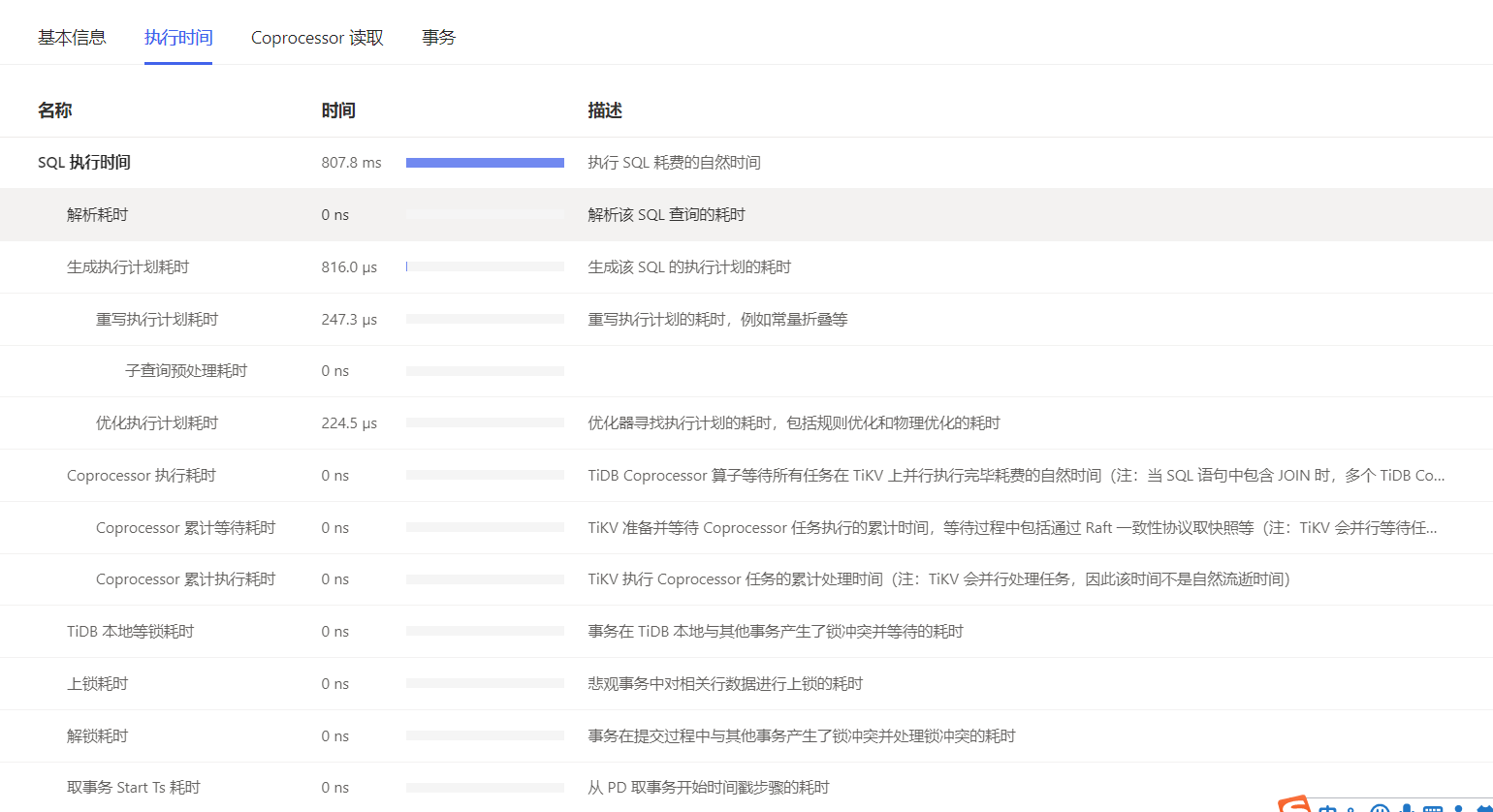Click description starting TiKV 执行 Coprocessor 任务
1493x812 pixels.
pos(939,579)
